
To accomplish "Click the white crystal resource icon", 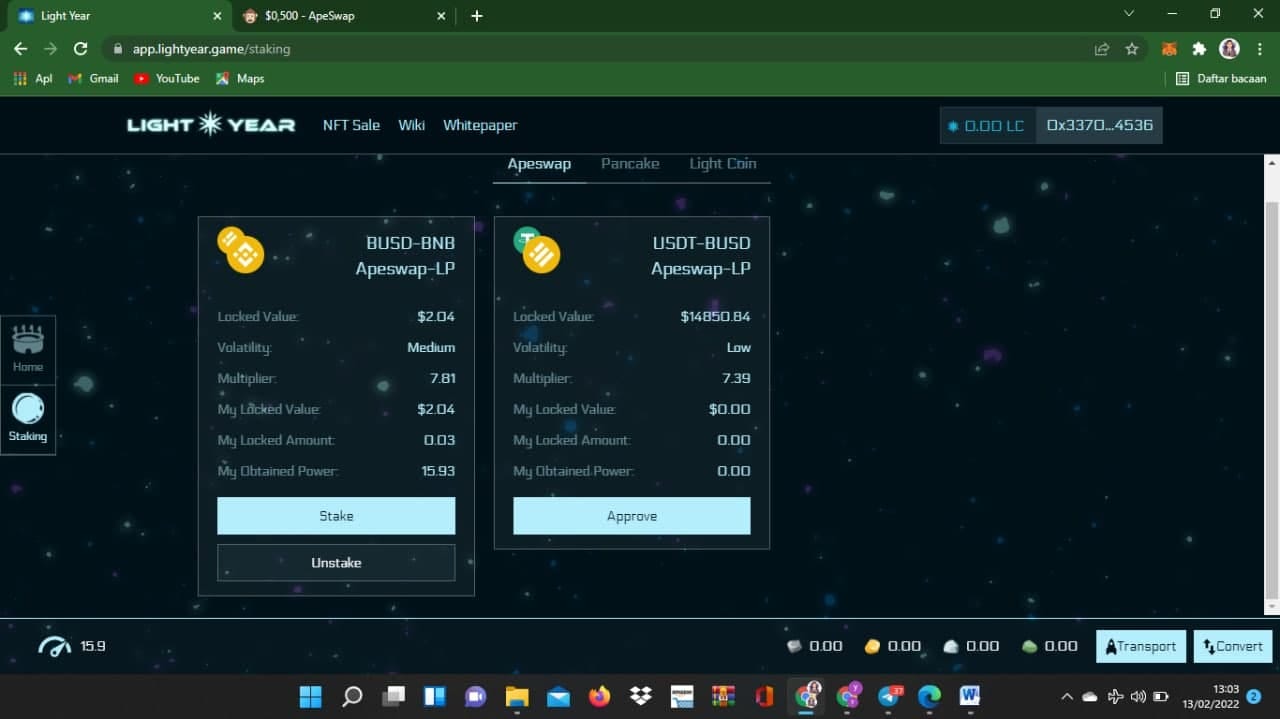I will (951, 646).
